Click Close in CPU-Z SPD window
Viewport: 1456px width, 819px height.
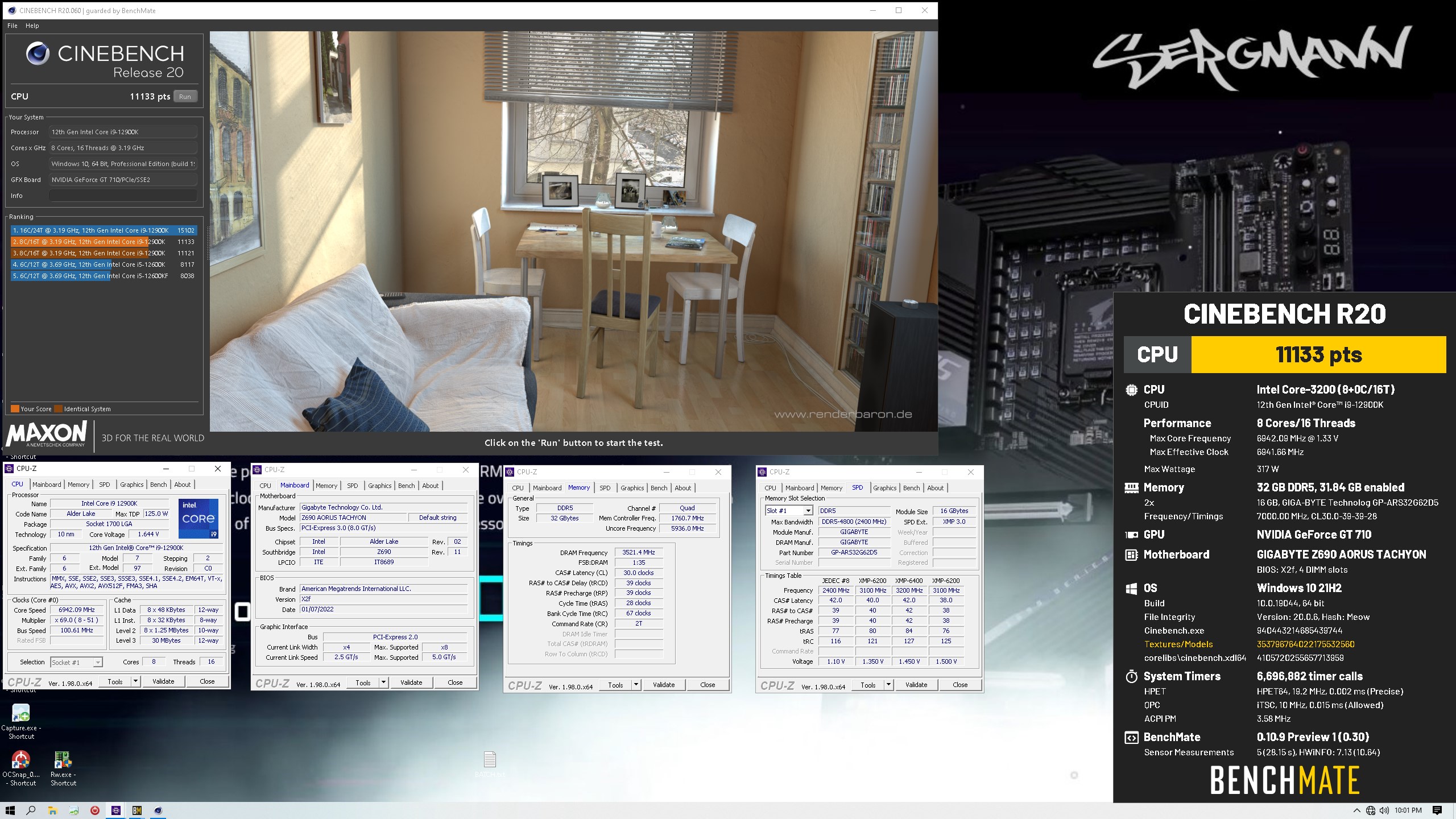[961, 685]
